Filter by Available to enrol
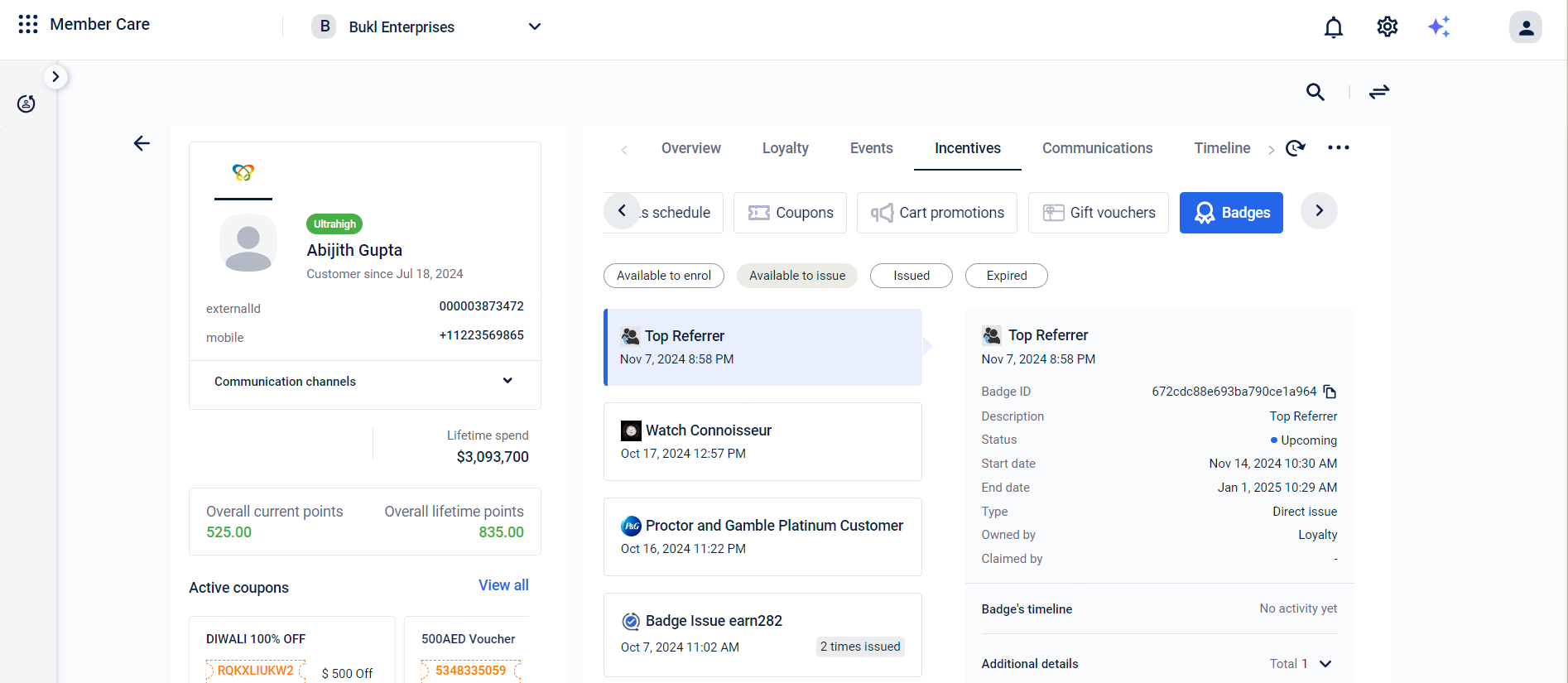This screenshot has width=1568, height=683. point(664,276)
